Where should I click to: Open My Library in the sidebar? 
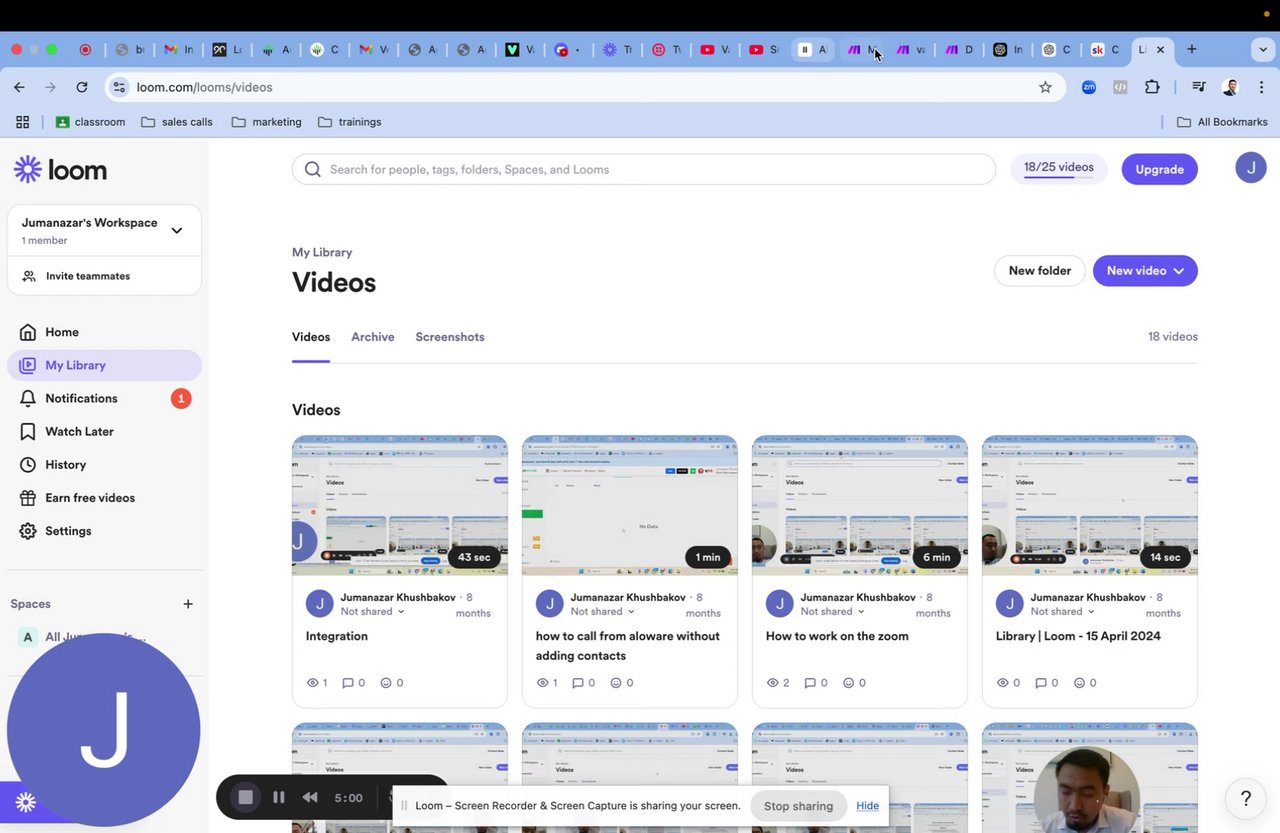(x=104, y=365)
